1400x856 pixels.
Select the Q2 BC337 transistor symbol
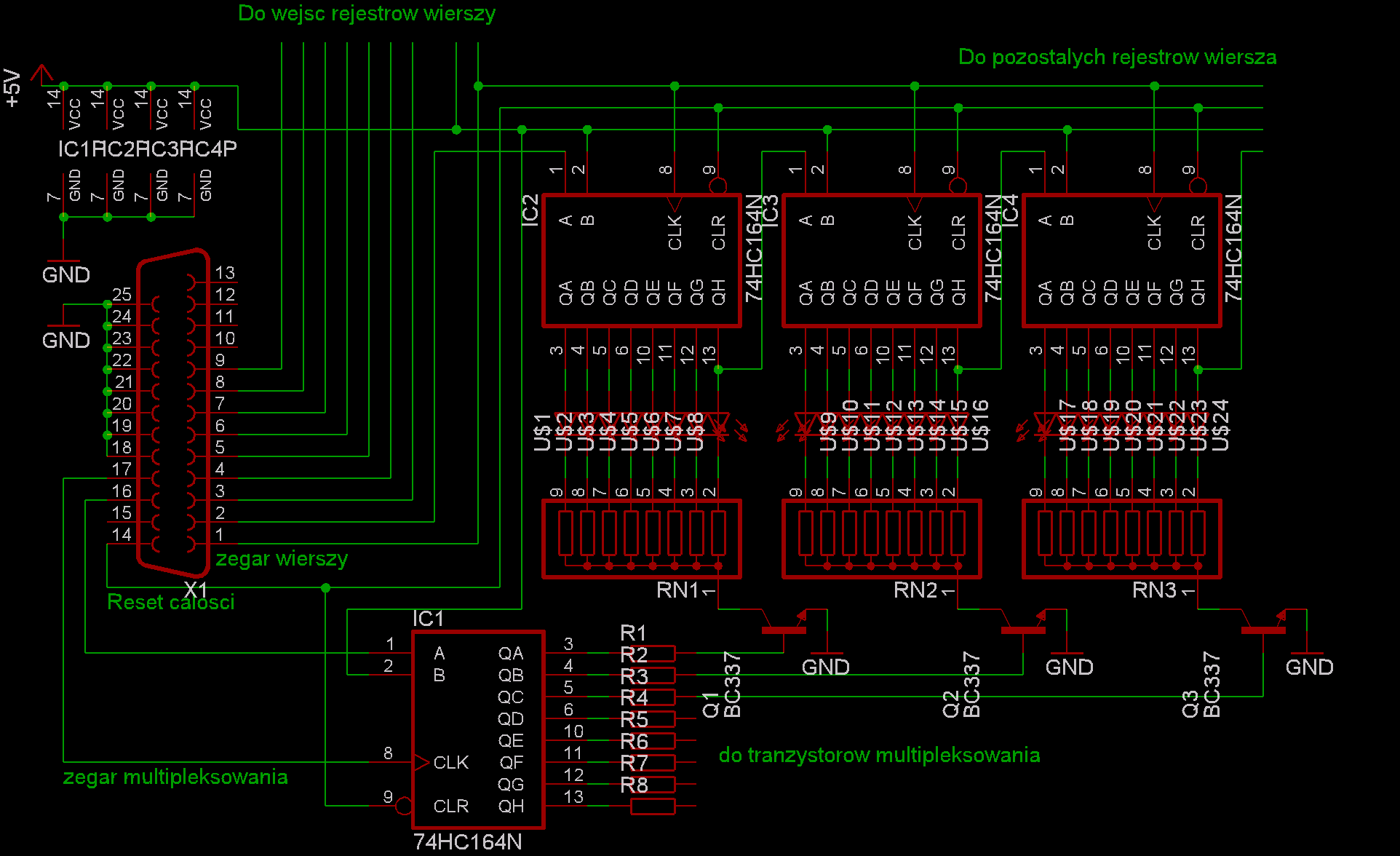pyautogui.click(x=1023, y=628)
